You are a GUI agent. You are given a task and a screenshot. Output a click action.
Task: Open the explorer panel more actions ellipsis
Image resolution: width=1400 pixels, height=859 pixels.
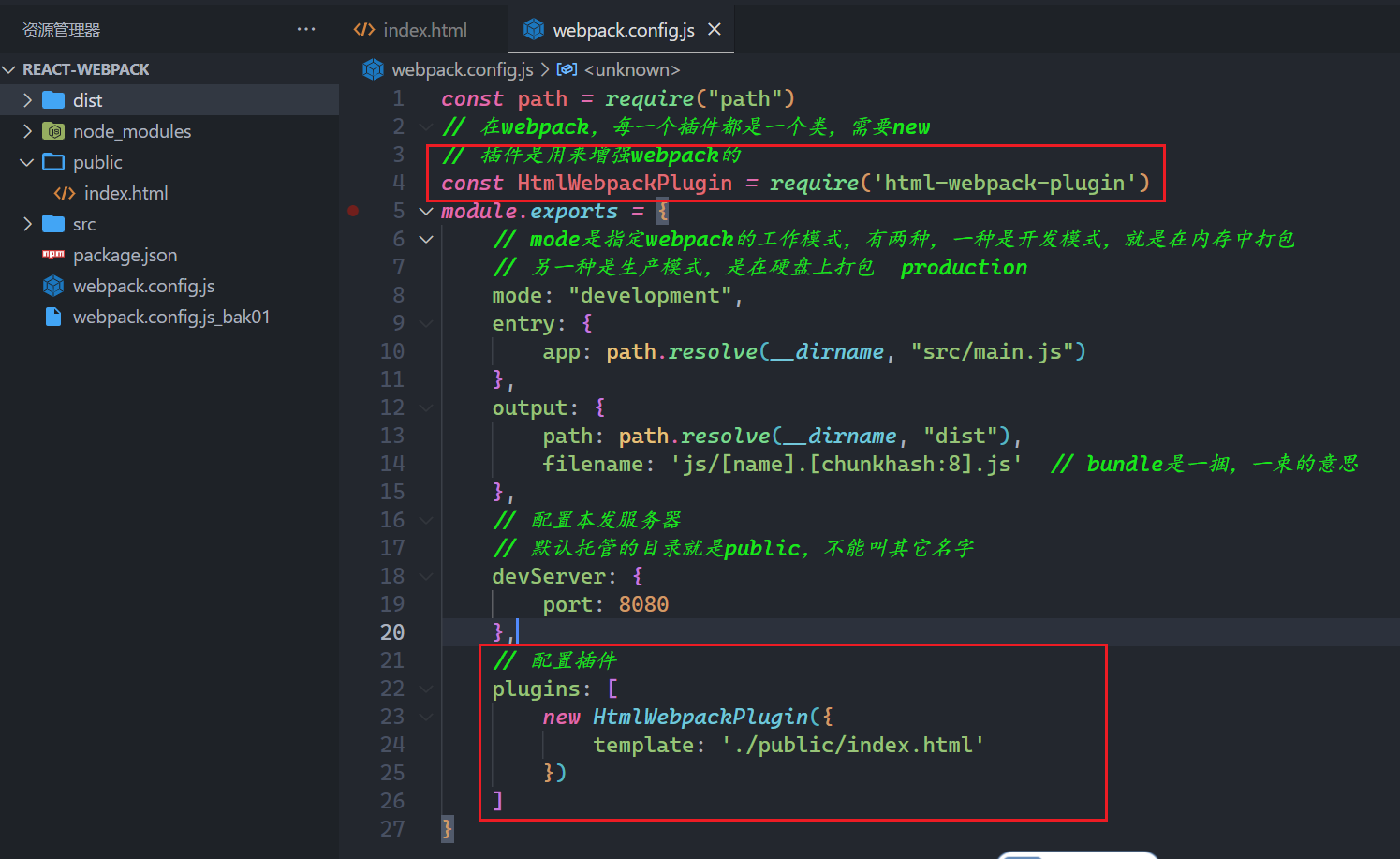[306, 29]
